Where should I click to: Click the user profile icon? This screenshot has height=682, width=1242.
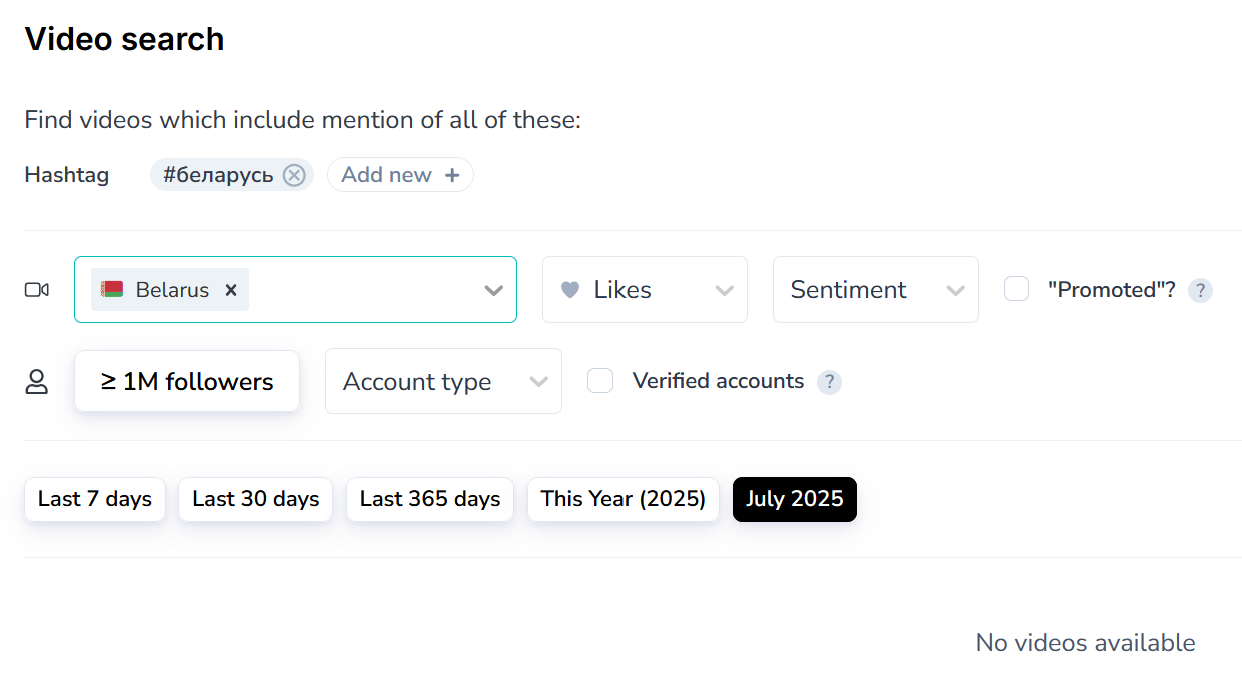[x=37, y=382]
